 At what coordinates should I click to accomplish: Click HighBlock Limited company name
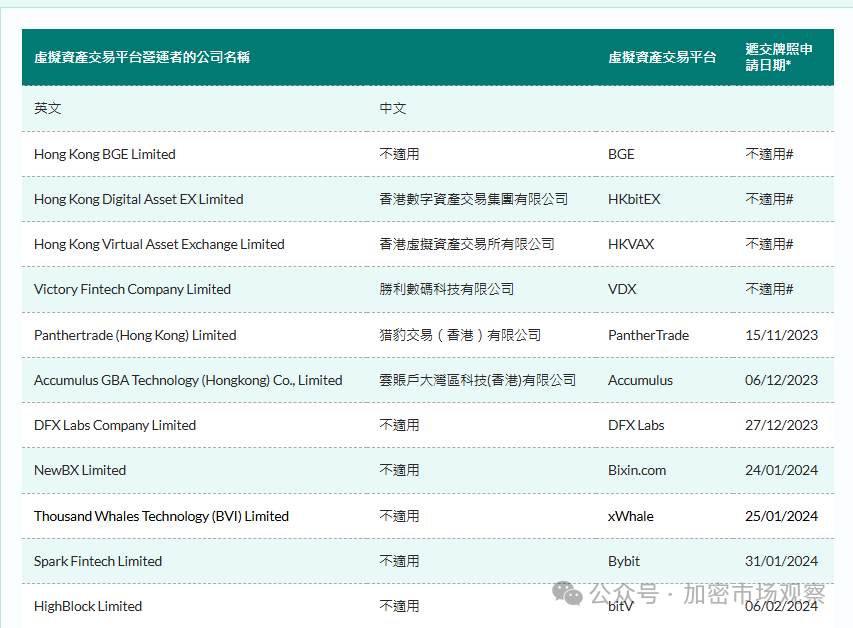click(x=88, y=606)
